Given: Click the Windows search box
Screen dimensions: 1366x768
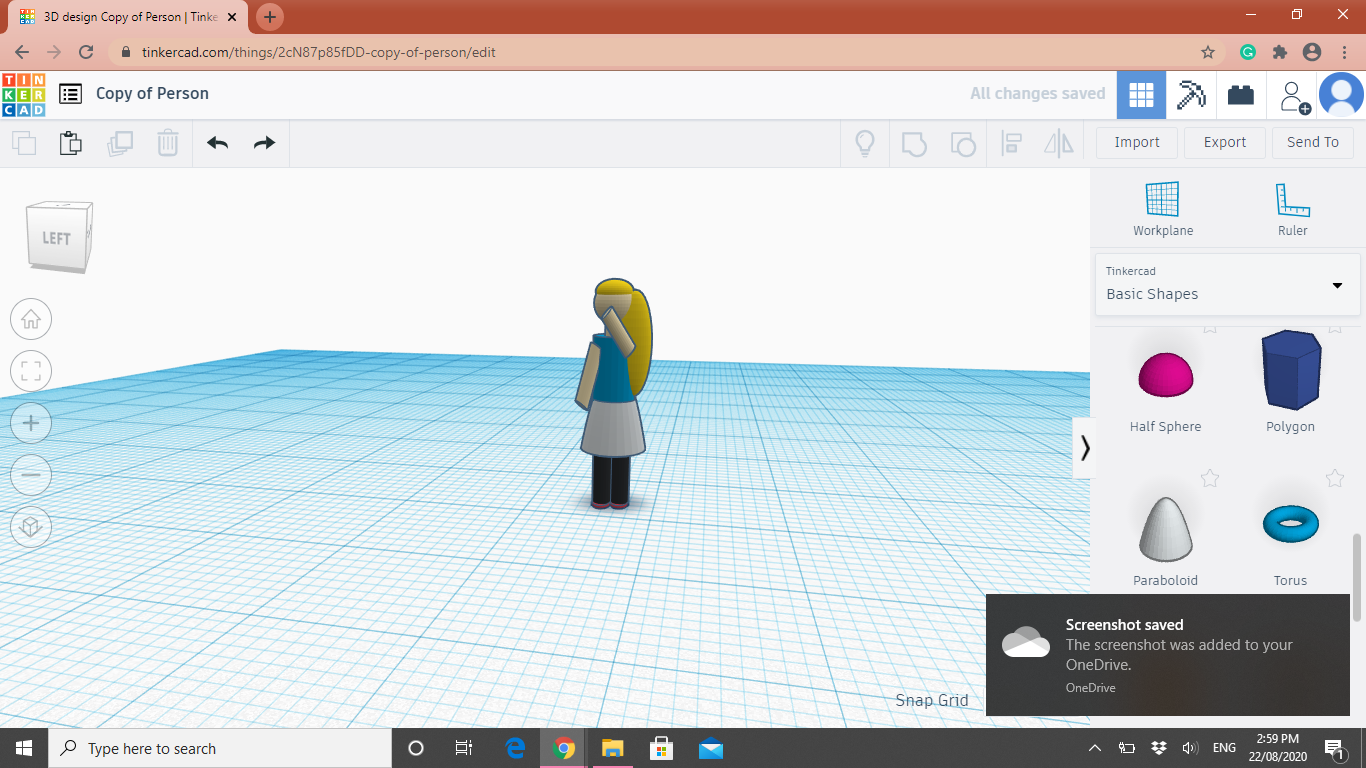Looking at the screenshot, I should [220, 748].
